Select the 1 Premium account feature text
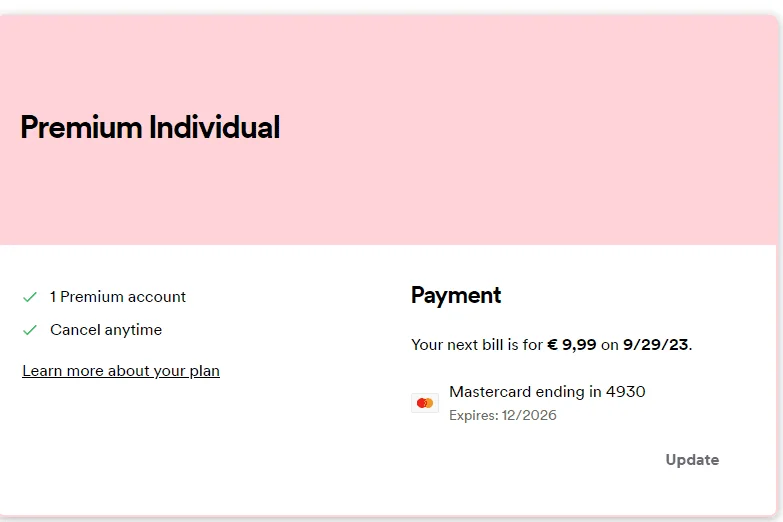The height and width of the screenshot is (522, 783). click(x=118, y=297)
